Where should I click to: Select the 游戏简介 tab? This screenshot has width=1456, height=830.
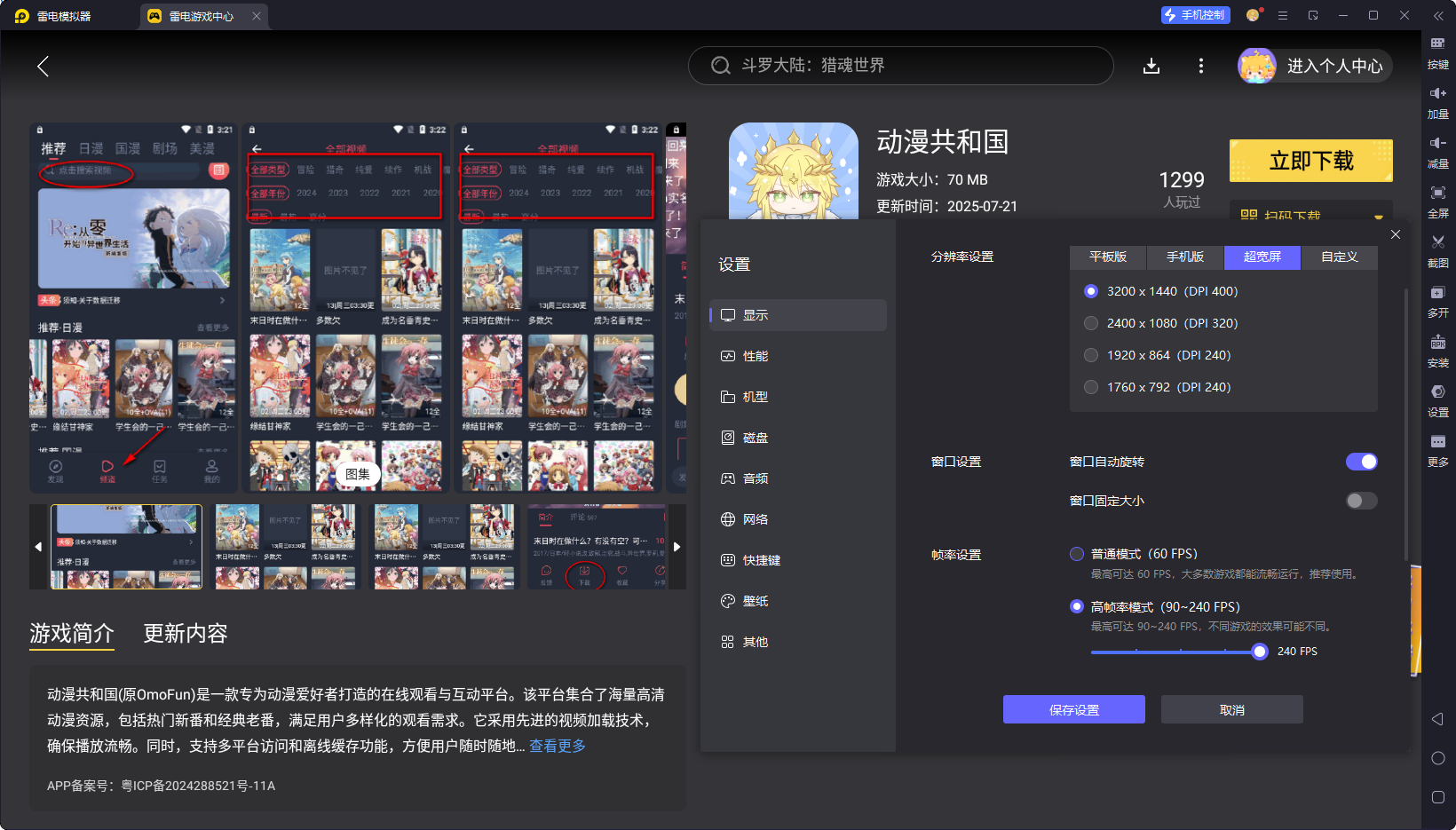click(72, 633)
